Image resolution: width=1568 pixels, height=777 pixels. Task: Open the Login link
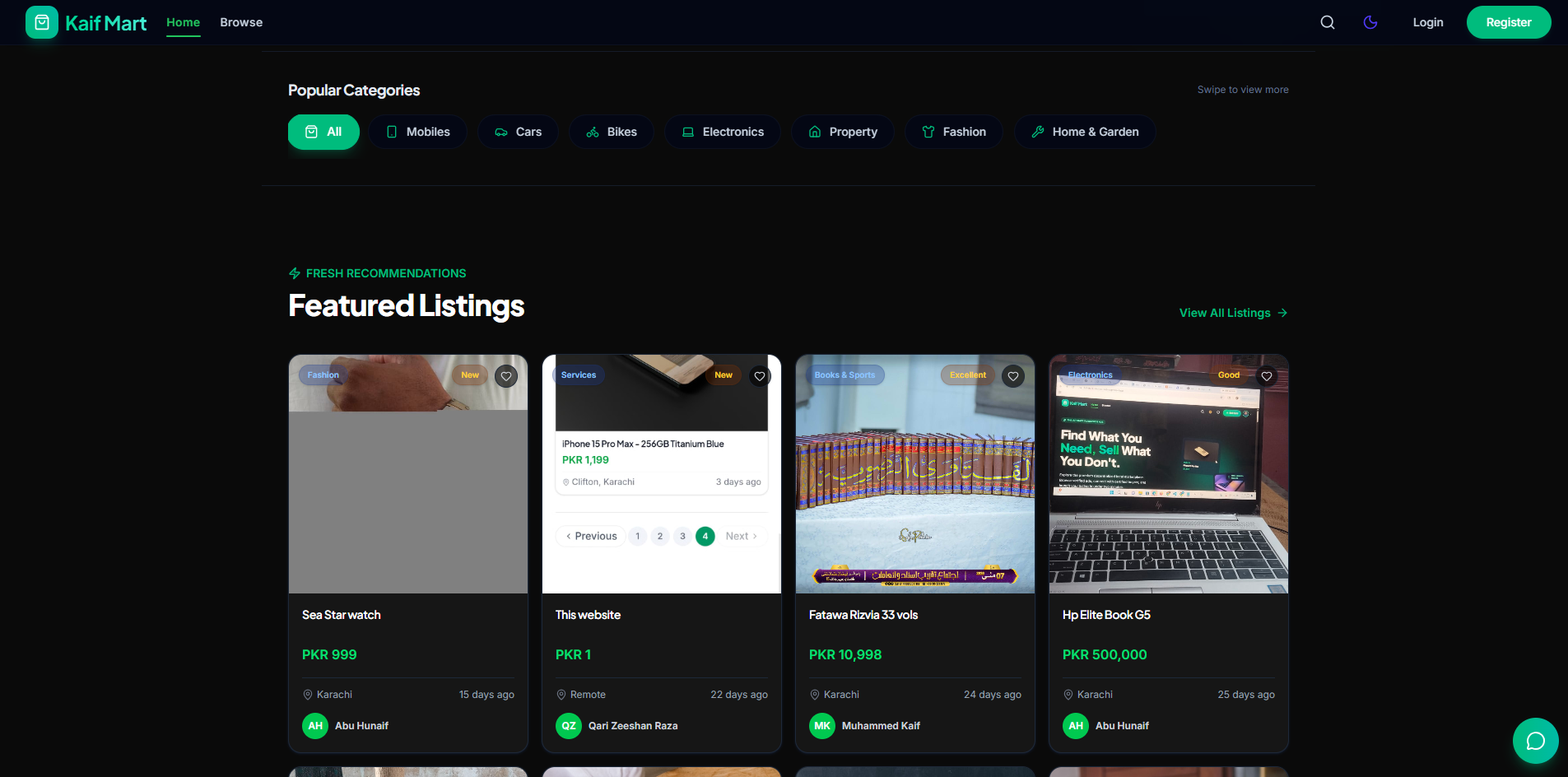pos(1428,22)
